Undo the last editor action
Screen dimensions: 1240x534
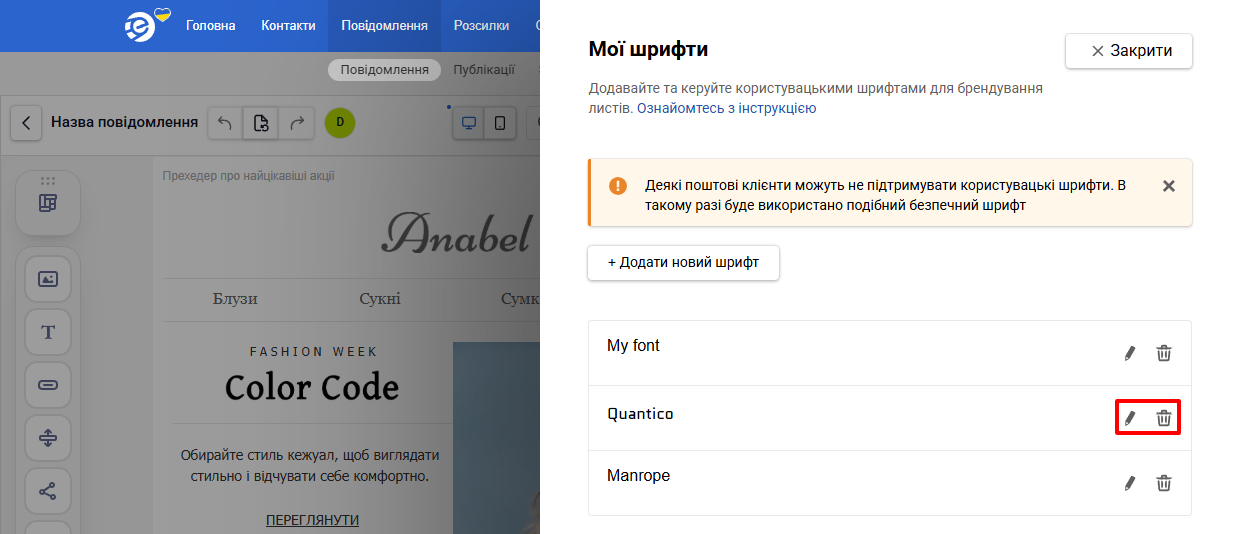pos(225,123)
